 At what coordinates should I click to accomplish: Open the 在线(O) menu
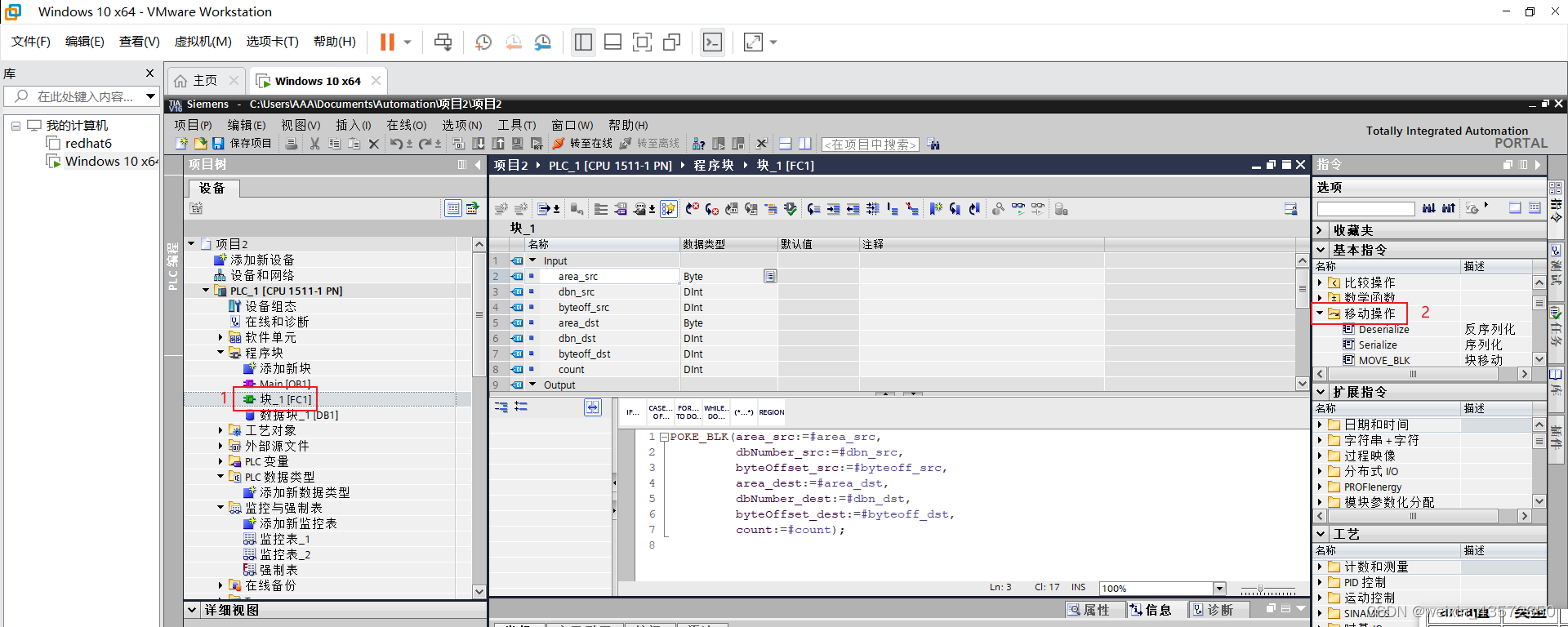click(x=407, y=125)
